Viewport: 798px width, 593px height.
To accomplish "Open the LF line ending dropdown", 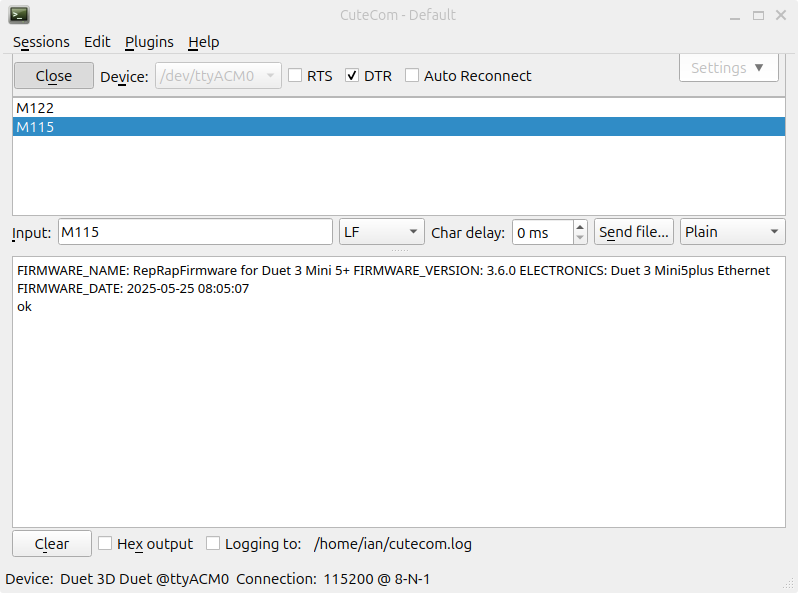I will coord(382,232).
